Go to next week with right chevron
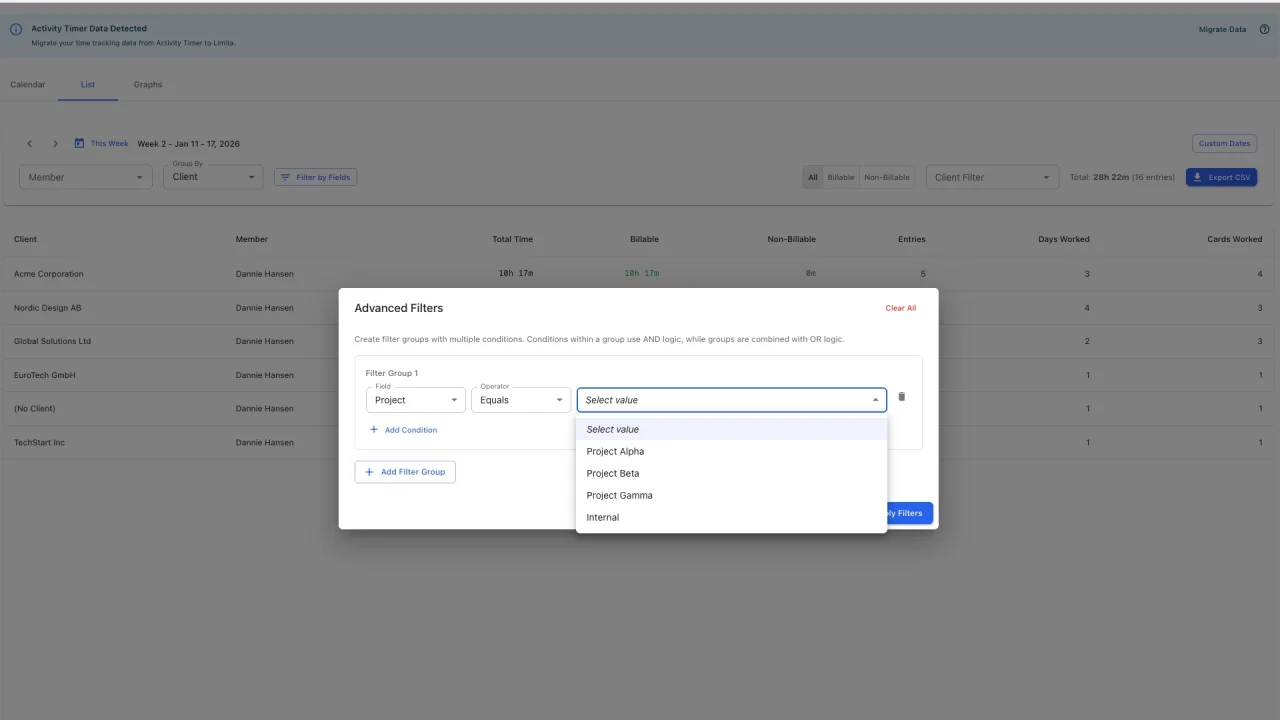 point(55,143)
